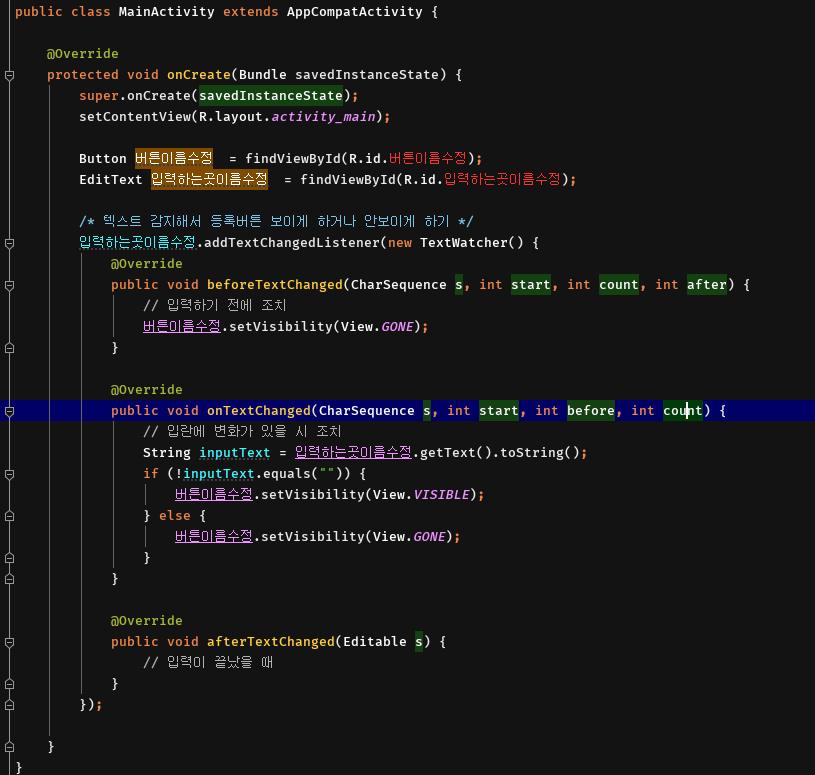Click the EditText type declaration

click(x=111, y=180)
